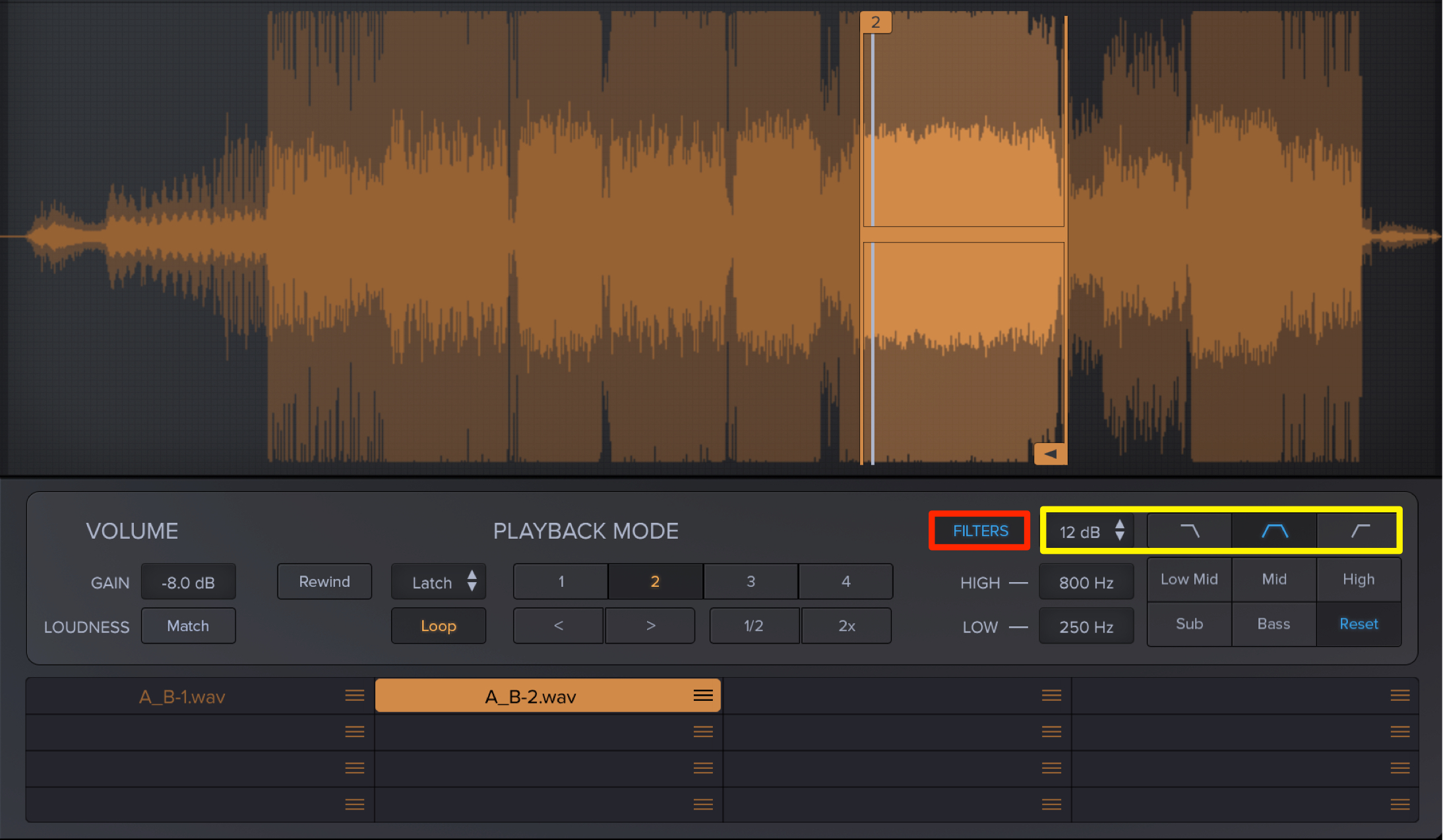
Task: Select the low-pass filter shape icon
Action: pos(1189,531)
